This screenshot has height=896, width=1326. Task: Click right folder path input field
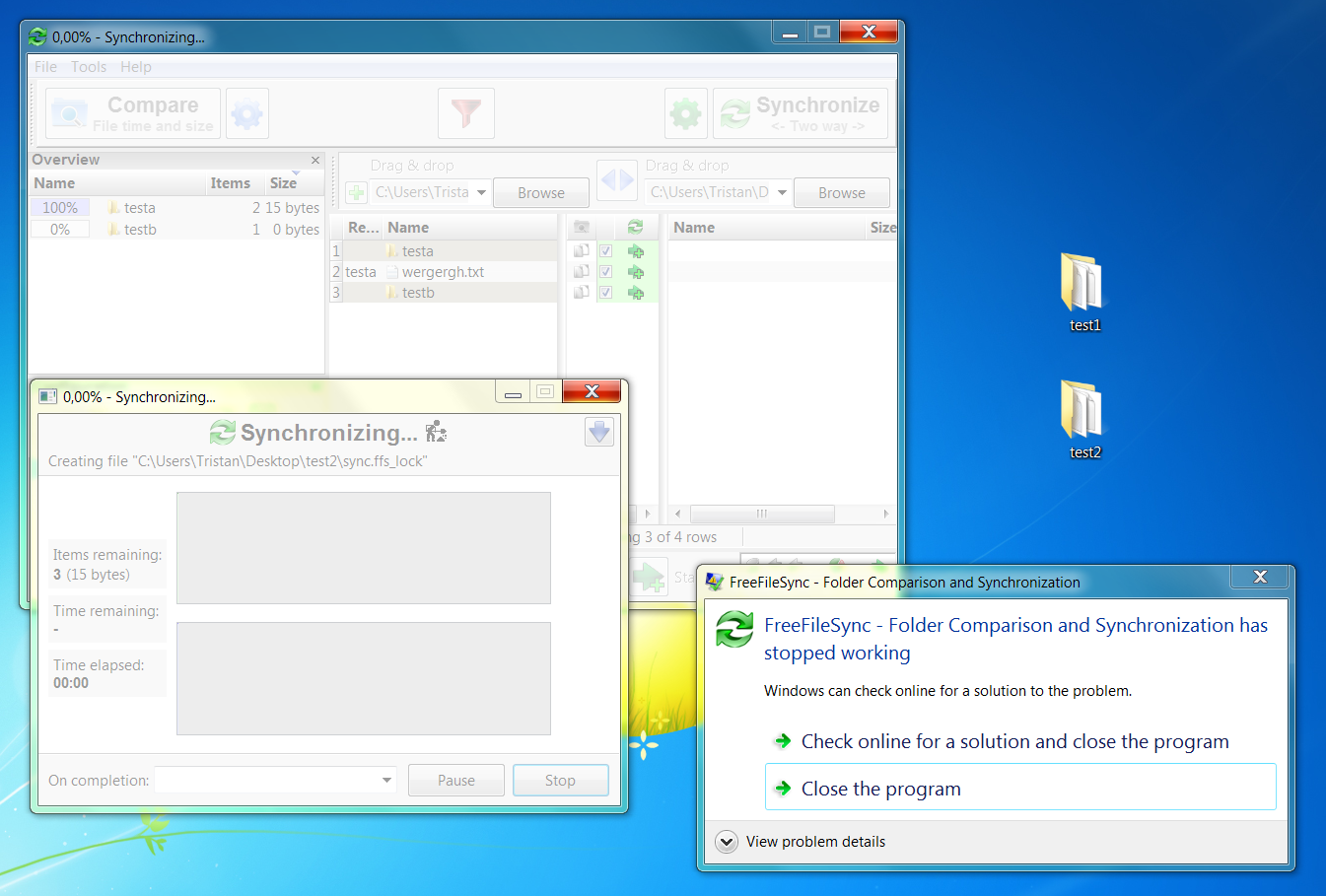click(710, 192)
